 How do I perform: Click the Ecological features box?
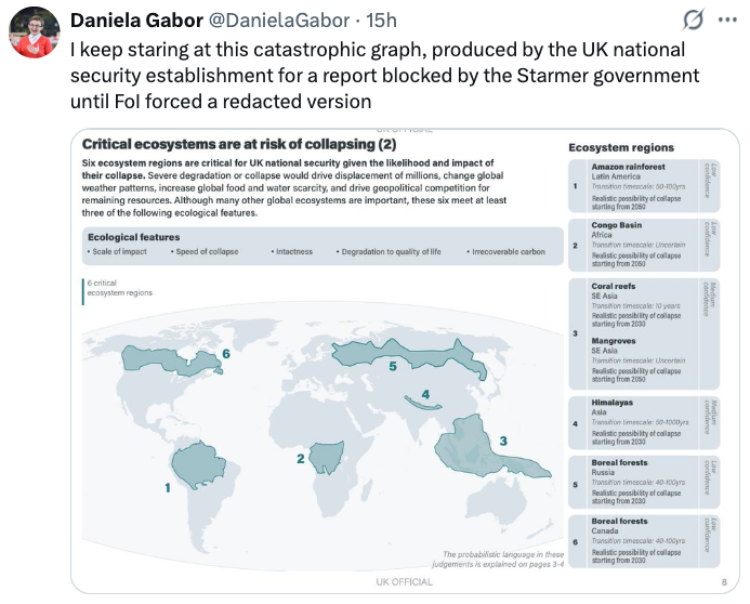(x=322, y=245)
